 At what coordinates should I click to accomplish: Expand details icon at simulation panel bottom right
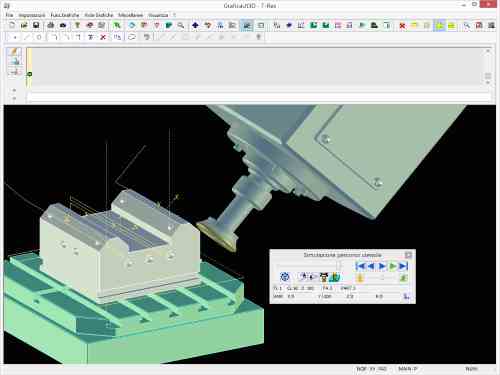point(406,296)
